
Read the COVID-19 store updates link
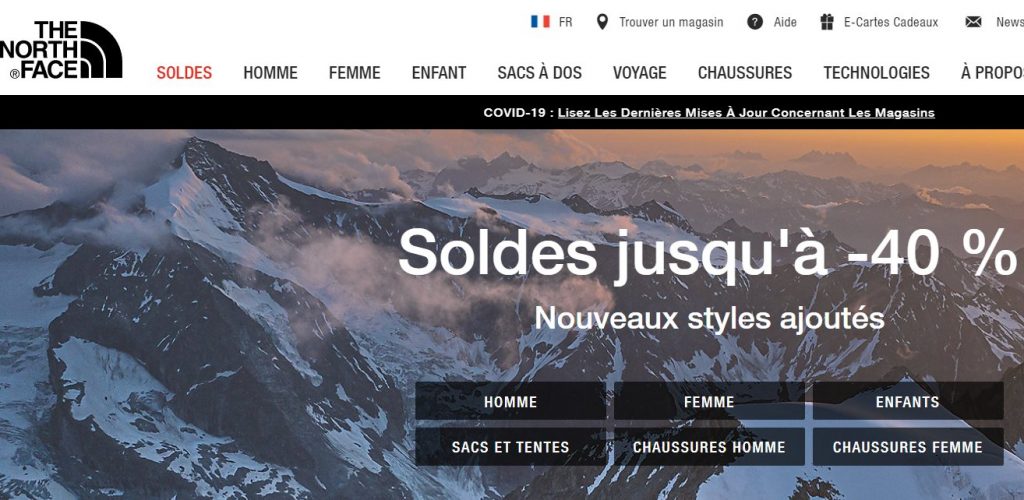point(746,113)
